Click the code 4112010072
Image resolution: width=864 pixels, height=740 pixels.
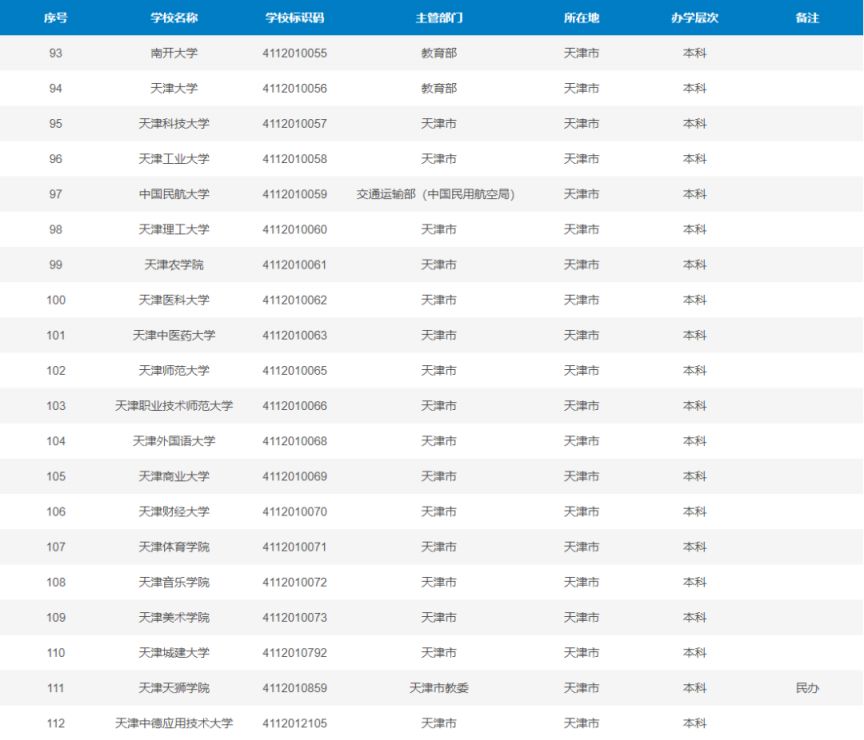295,582
